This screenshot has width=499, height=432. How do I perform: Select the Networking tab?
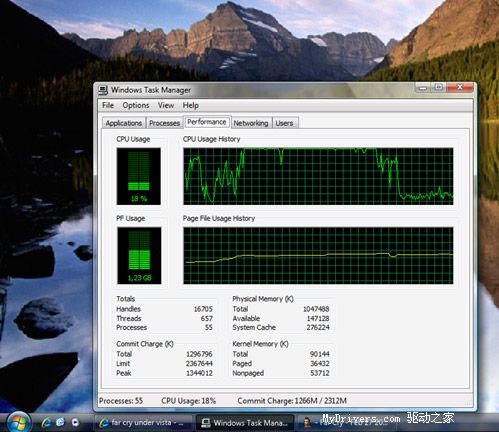click(x=251, y=123)
